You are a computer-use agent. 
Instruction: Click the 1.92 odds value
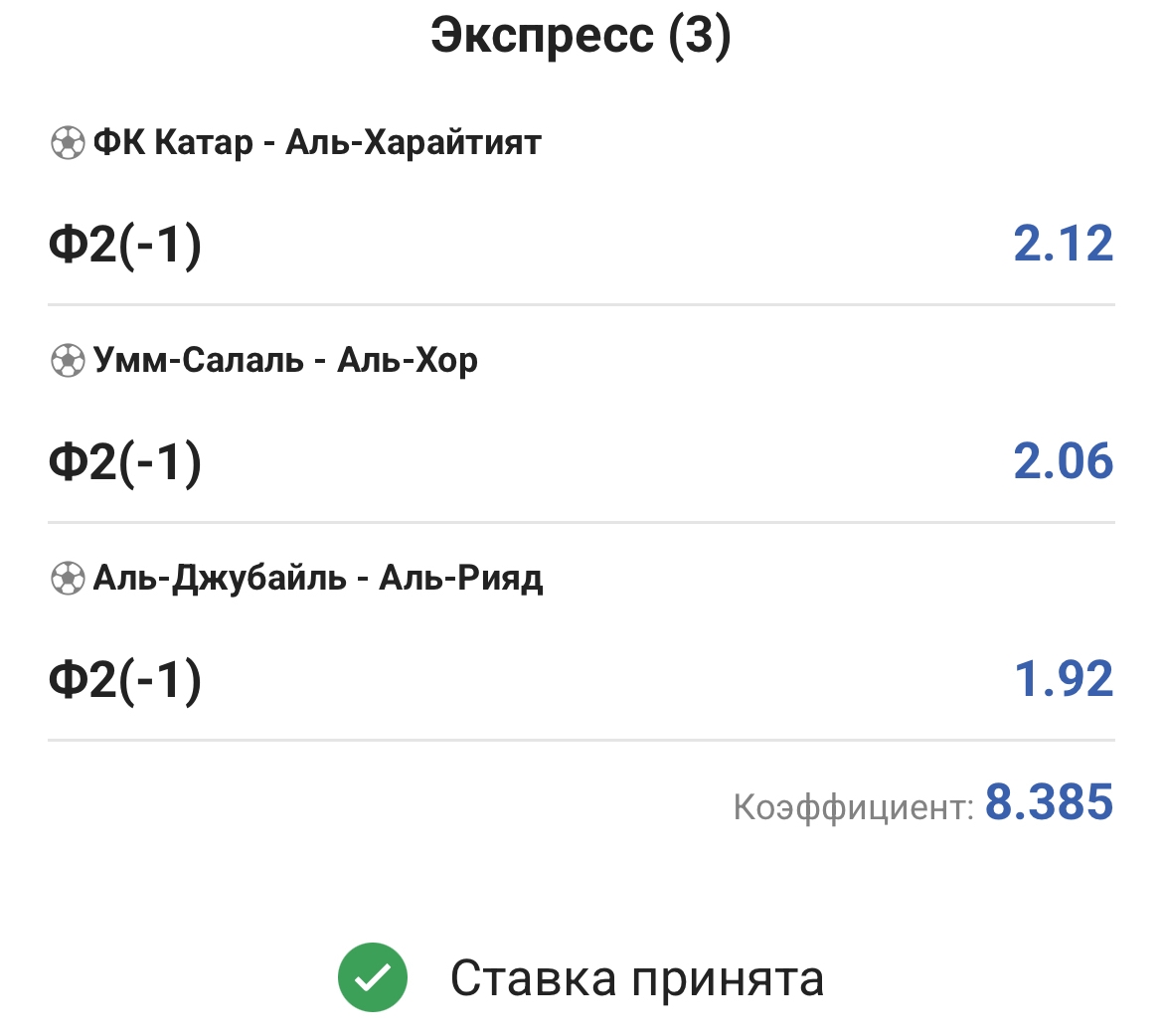(1063, 680)
